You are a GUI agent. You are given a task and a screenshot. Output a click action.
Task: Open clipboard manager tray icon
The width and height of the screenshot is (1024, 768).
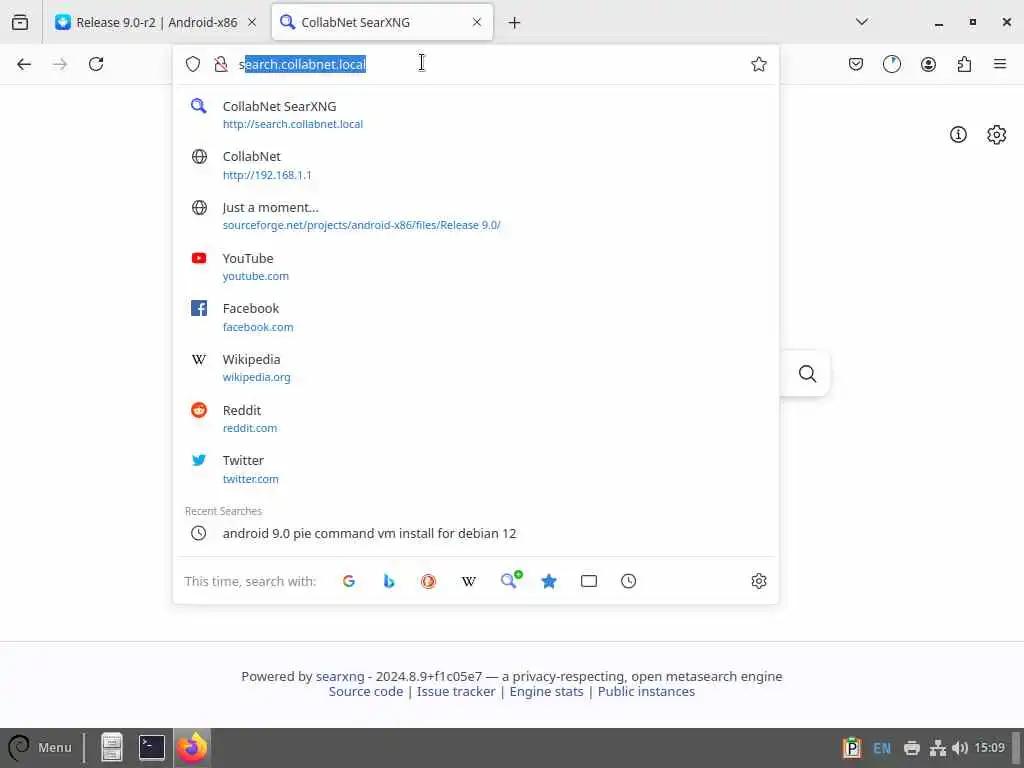[852, 748]
